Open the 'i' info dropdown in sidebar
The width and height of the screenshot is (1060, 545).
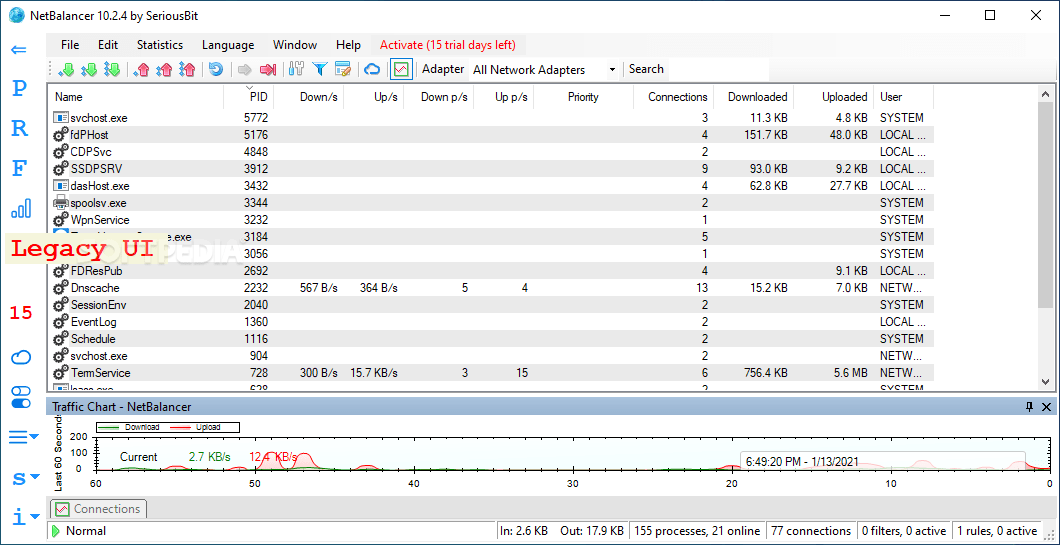[24, 518]
